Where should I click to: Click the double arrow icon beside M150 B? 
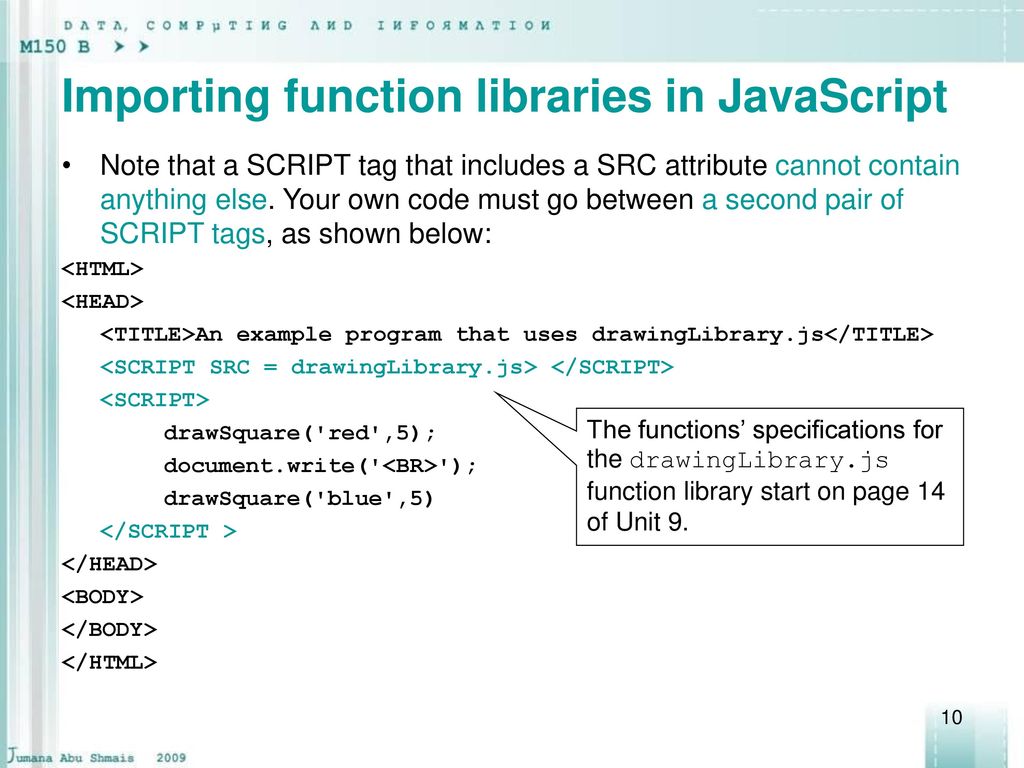[x=131, y=46]
